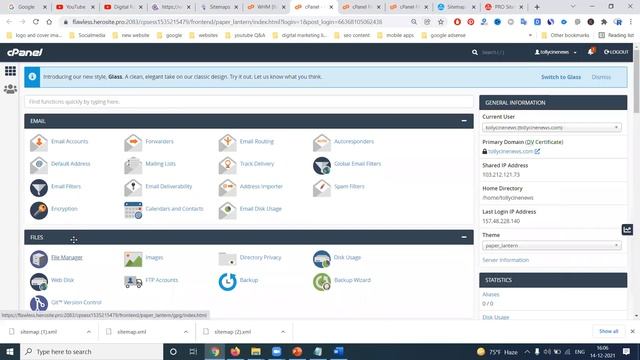Open options for sitemap (1).xml download
This screenshot has width=640, height=360.
coord(89,332)
